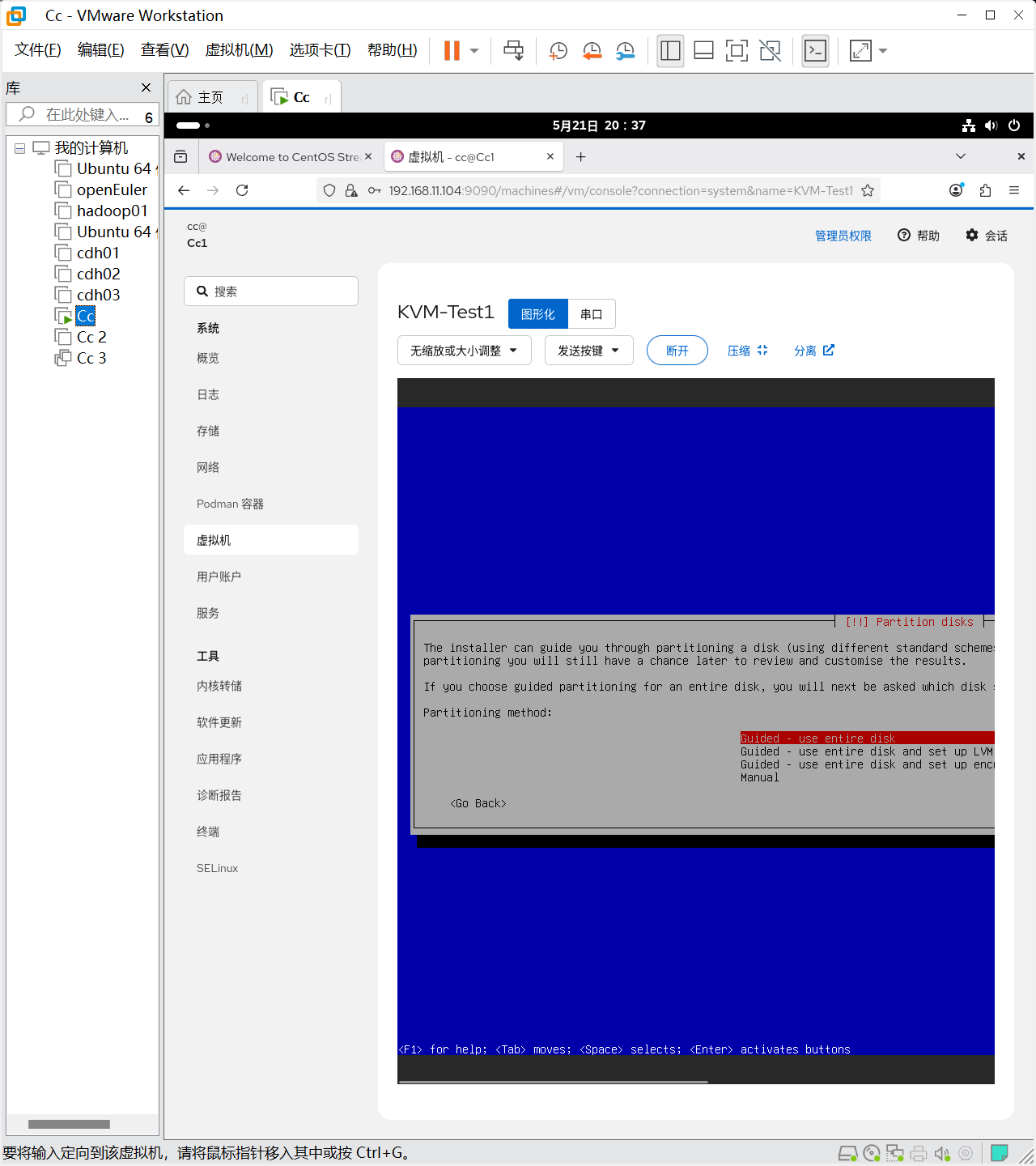The height and width of the screenshot is (1166, 1036).
Task: Select Cc 3 in the library tree
Action: tap(91, 358)
